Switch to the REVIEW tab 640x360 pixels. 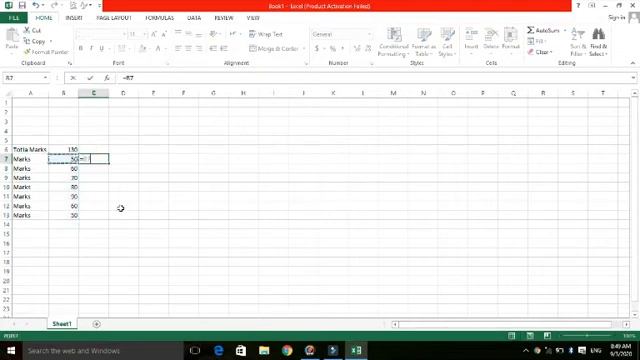[x=224, y=18]
